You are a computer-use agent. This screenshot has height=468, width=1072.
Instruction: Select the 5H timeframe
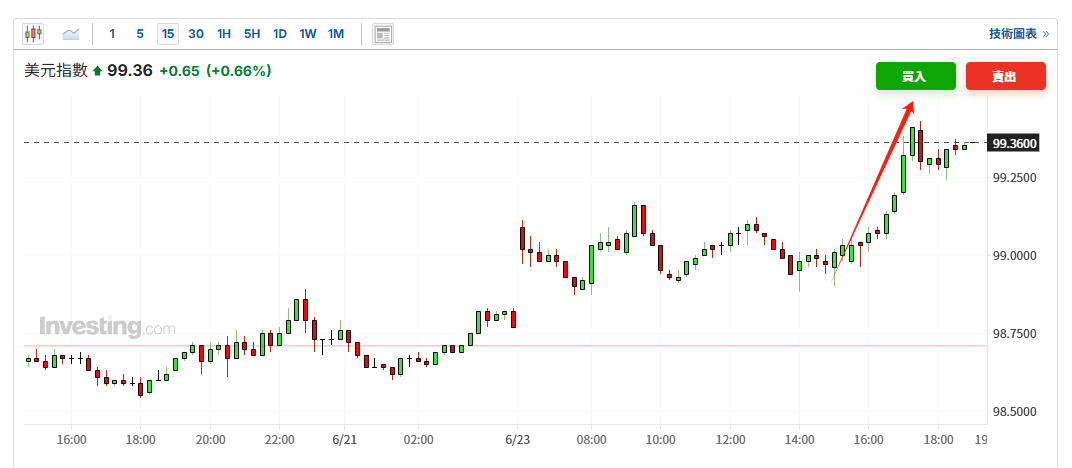point(252,33)
